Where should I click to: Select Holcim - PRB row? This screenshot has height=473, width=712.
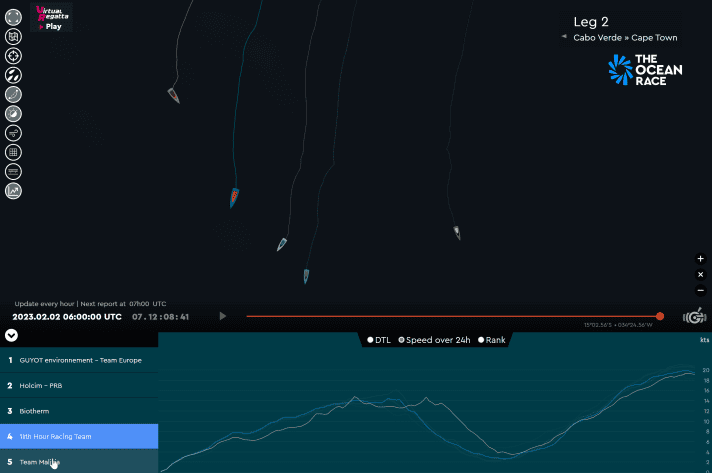(79, 385)
